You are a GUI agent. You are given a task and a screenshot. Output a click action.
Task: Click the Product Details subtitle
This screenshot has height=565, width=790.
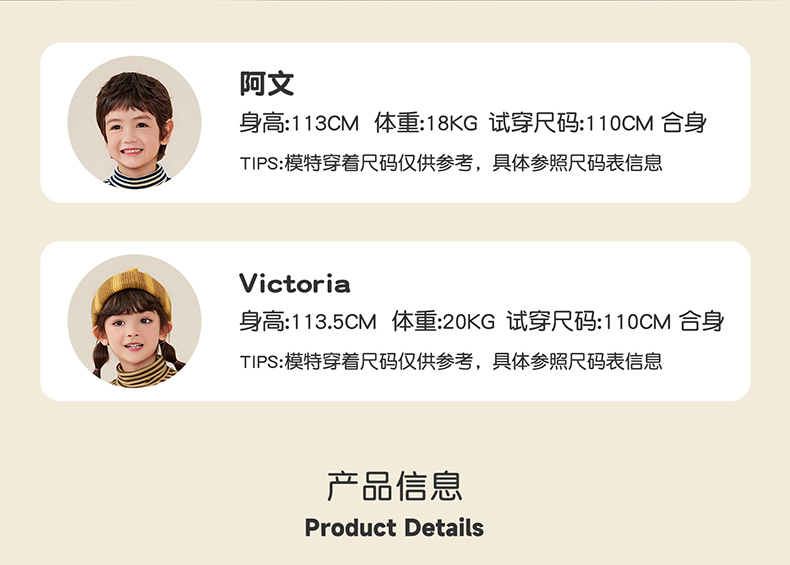[x=394, y=528]
